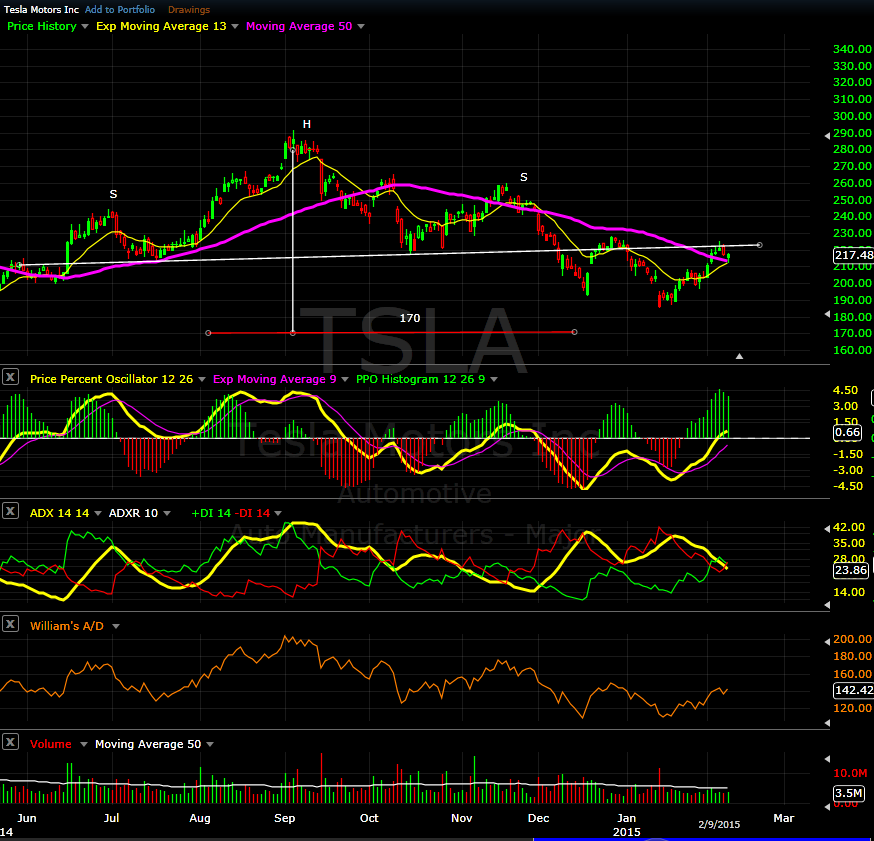The height and width of the screenshot is (841, 874).
Task: Expand PPO Histogram 12 26 9 dropdown arrow
Action: pos(493,380)
